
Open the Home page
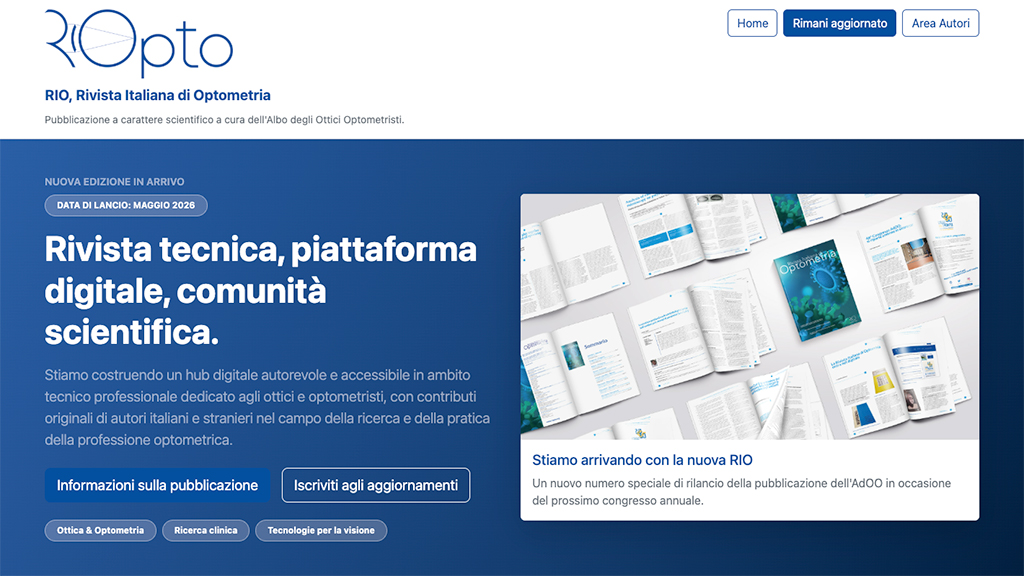point(752,23)
